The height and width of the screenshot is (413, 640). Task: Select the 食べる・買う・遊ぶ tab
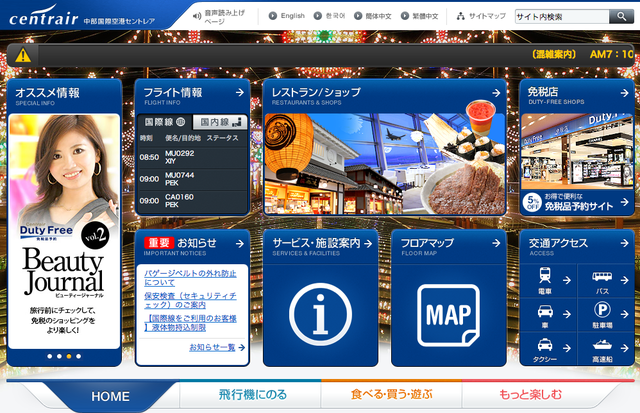(x=391, y=395)
